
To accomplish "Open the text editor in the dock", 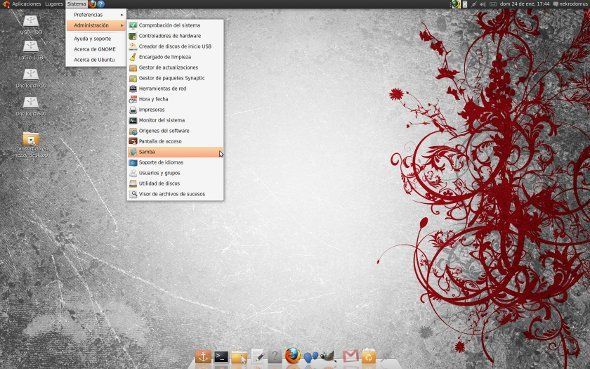I will pyautogui.click(x=258, y=356).
